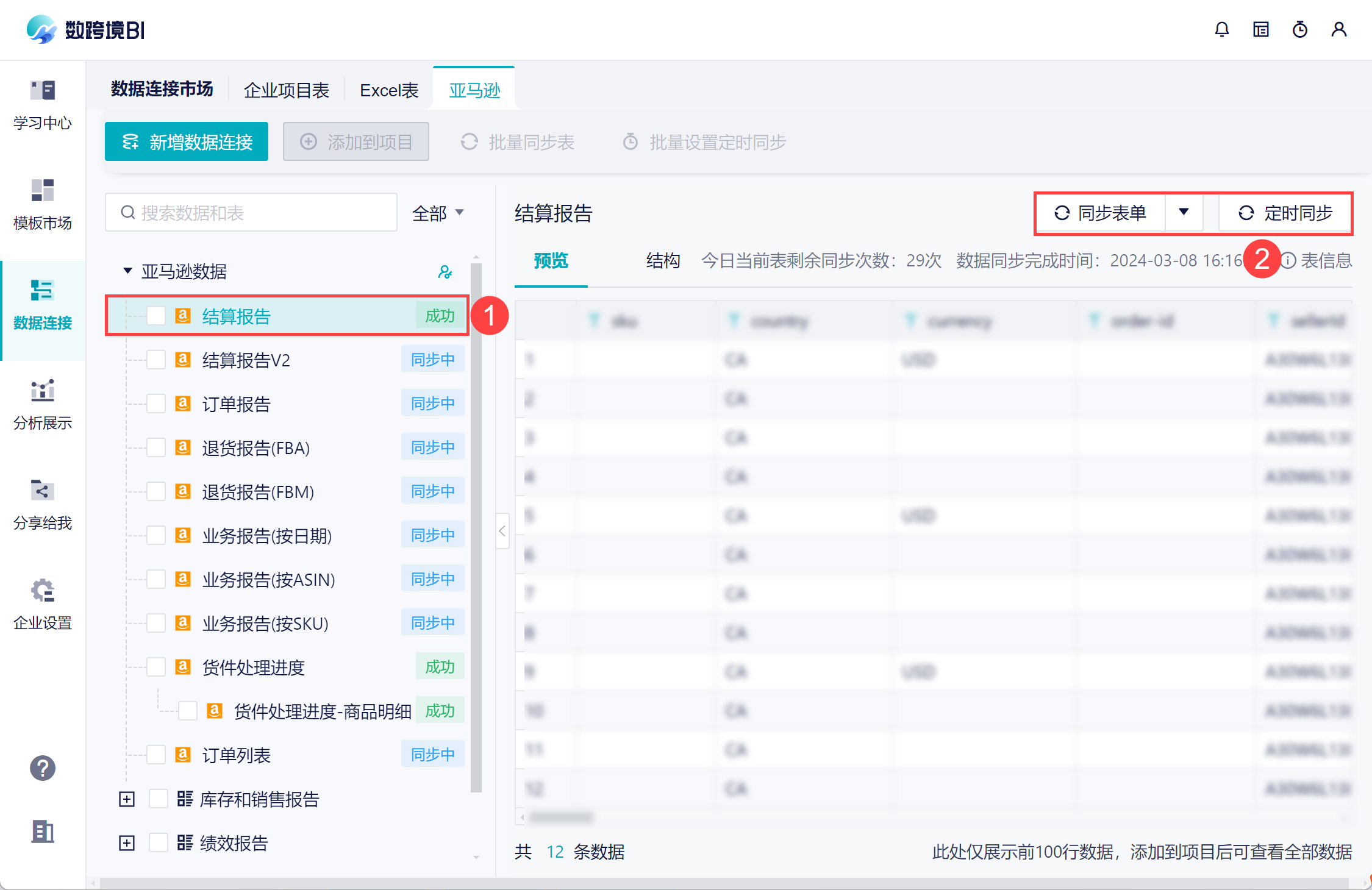The height and width of the screenshot is (890, 1372).
Task: Switch to the 结构 tab
Action: 663,261
